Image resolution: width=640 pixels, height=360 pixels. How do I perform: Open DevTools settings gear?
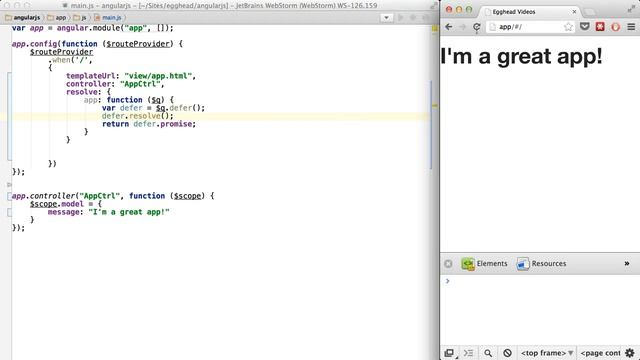tap(630, 353)
